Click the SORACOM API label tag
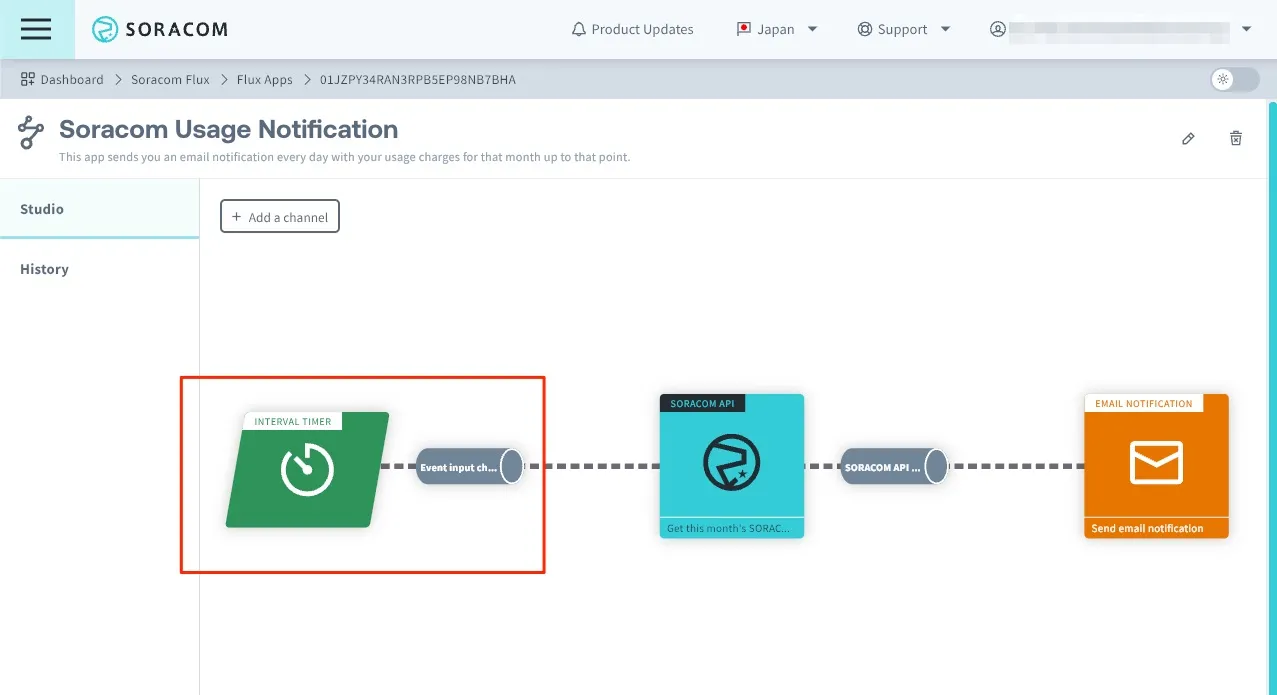 [x=702, y=404]
